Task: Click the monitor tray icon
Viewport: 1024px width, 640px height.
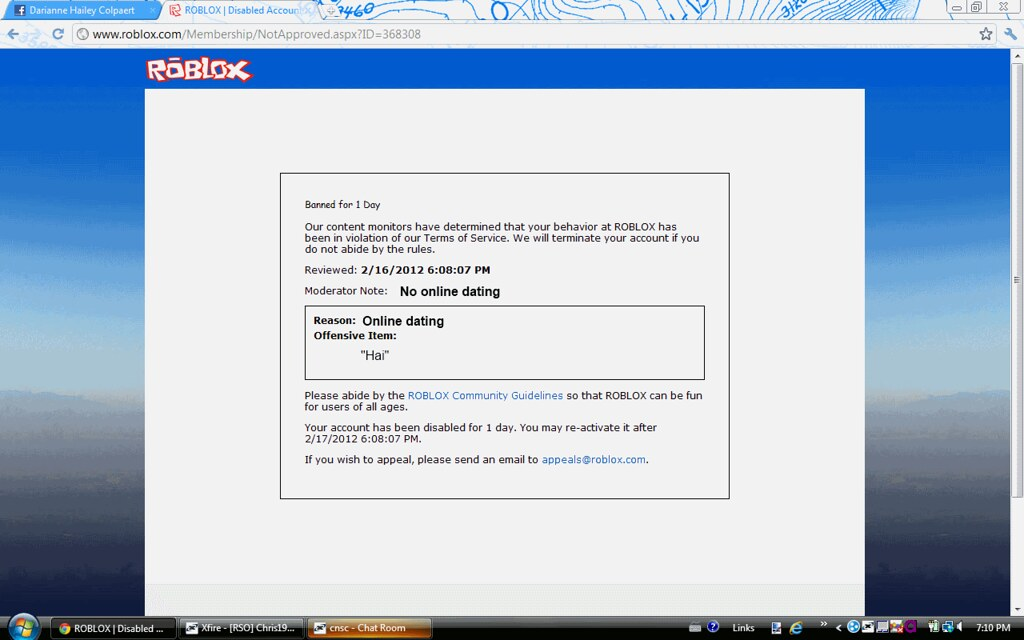Action: pos(882,627)
